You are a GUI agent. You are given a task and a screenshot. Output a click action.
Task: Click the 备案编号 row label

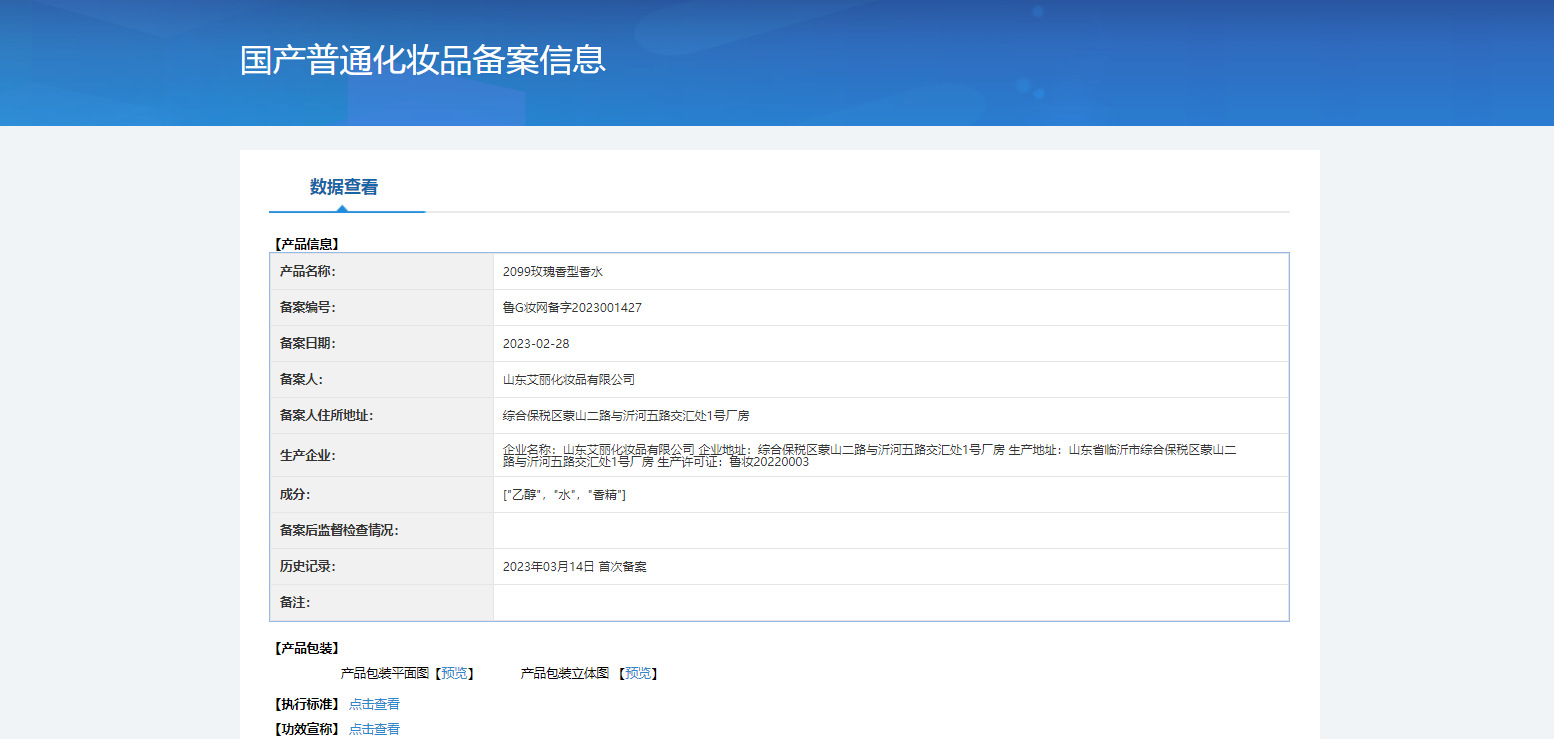(x=308, y=308)
